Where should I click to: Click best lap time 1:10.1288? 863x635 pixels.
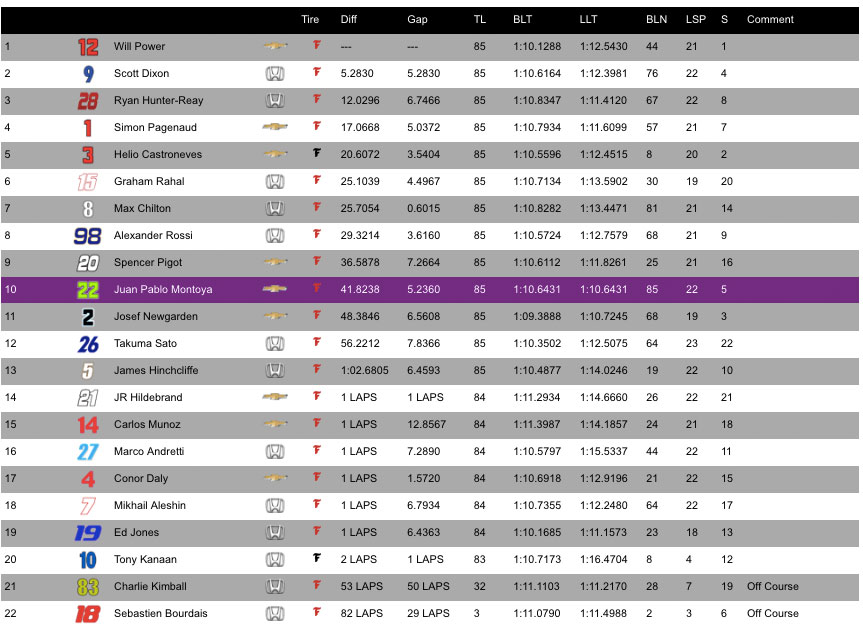tap(537, 47)
